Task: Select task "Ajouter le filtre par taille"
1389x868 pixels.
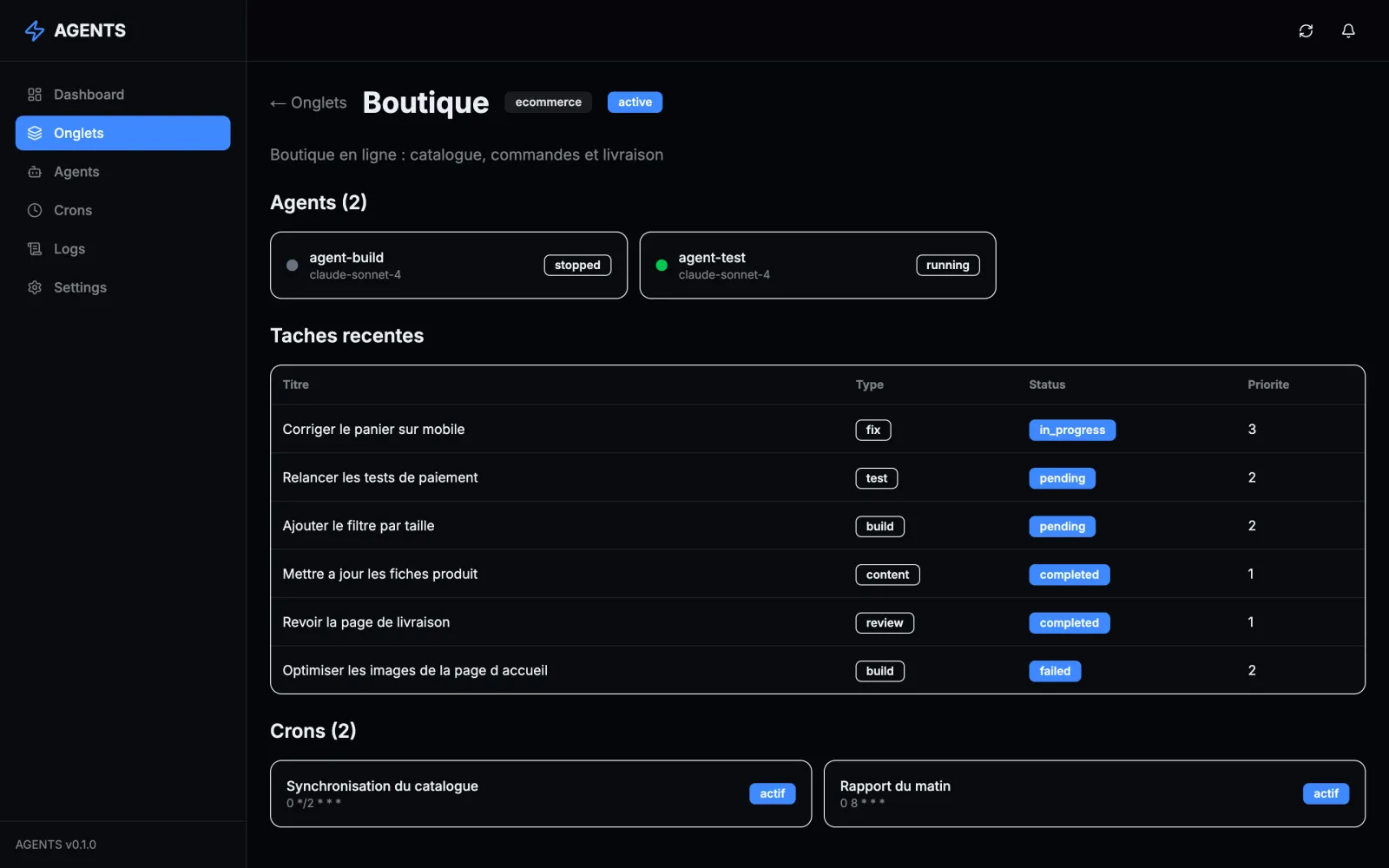Action: point(818,526)
